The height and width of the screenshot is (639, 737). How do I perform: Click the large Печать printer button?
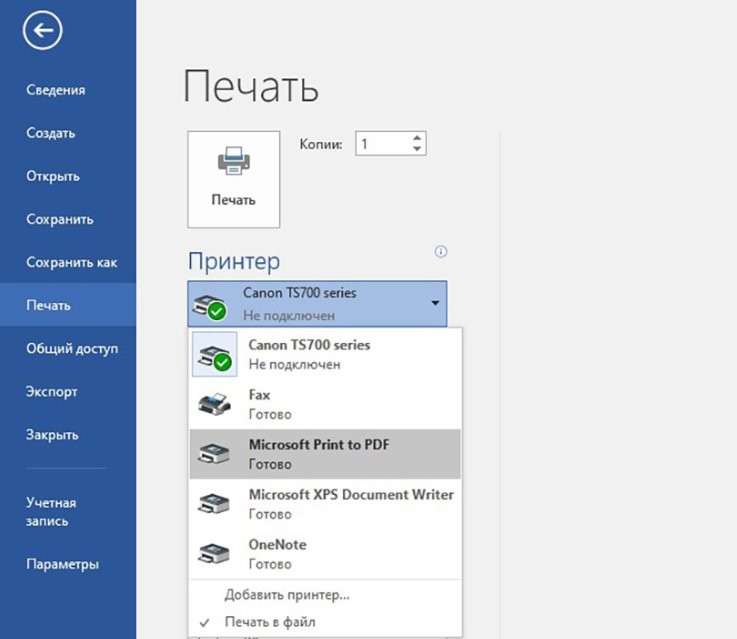click(x=233, y=178)
